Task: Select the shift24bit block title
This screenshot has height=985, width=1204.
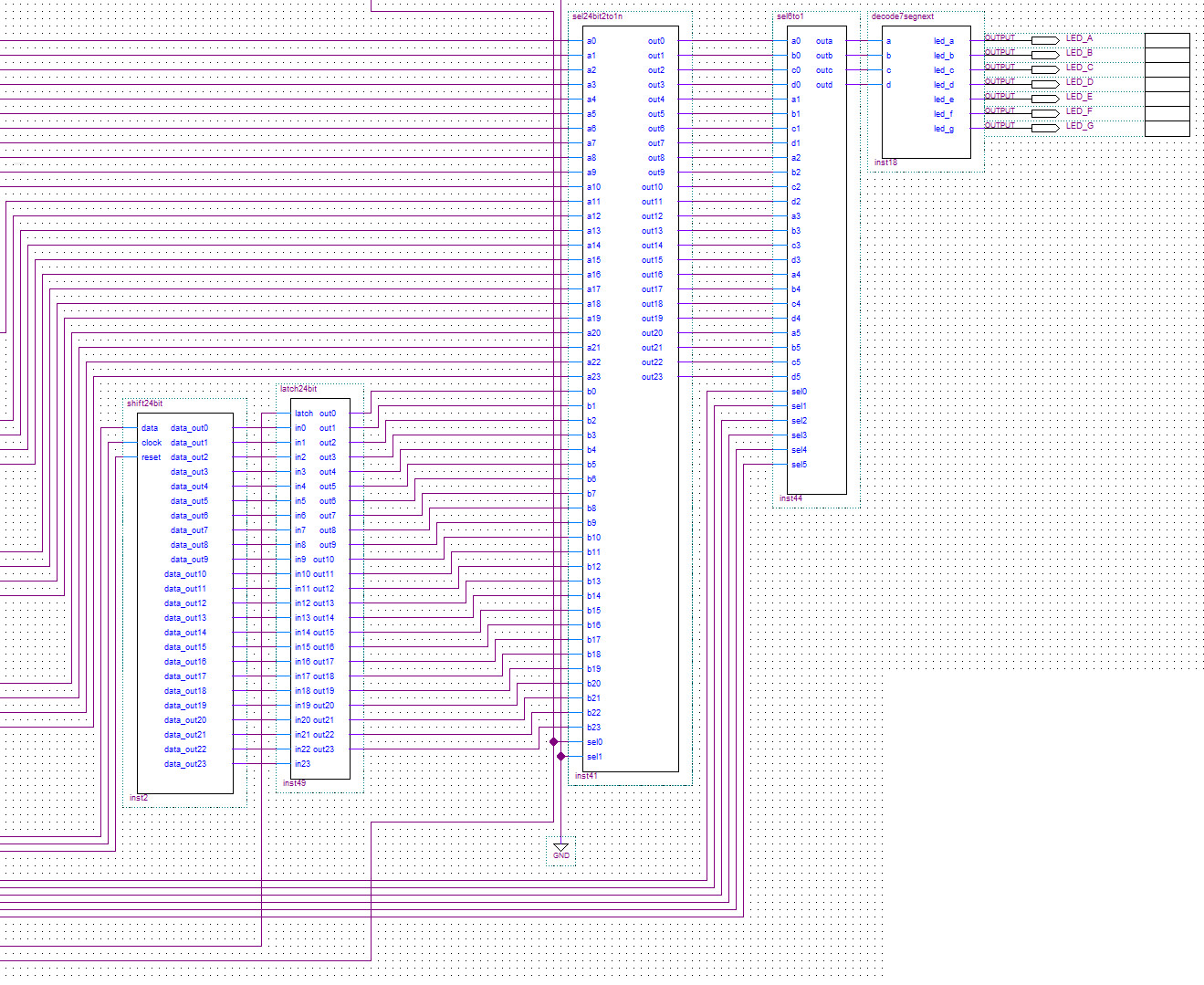Action: (x=145, y=403)
